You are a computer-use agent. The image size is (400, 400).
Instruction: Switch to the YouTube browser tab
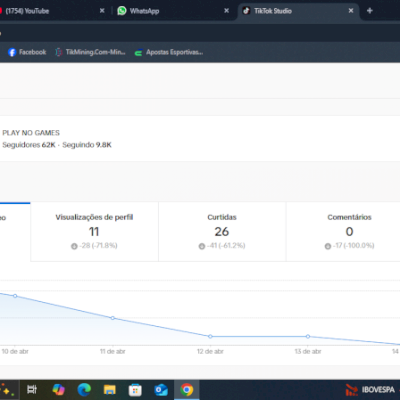53,11
